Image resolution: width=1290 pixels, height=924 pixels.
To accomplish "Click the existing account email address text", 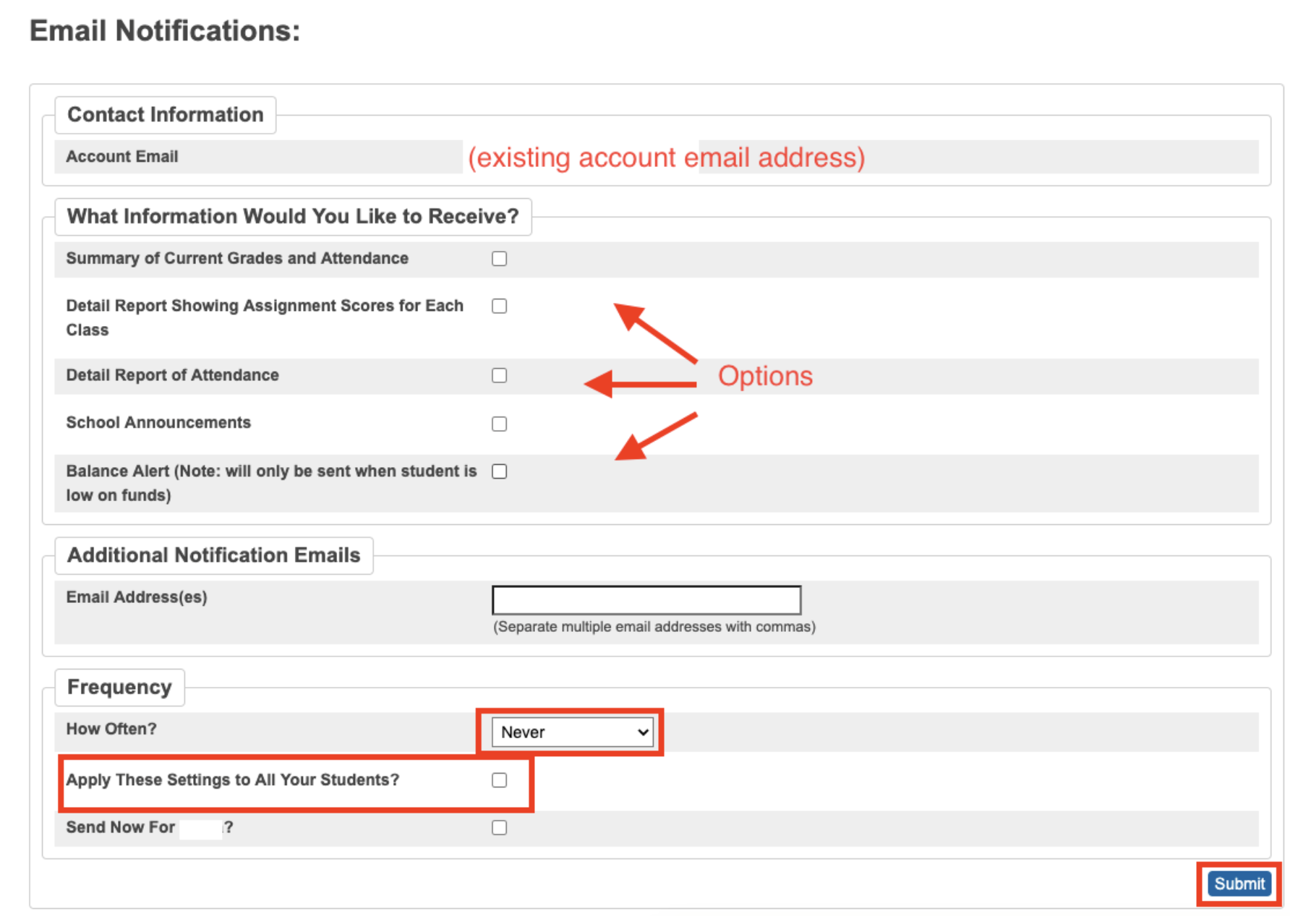I will coord(666,158).
